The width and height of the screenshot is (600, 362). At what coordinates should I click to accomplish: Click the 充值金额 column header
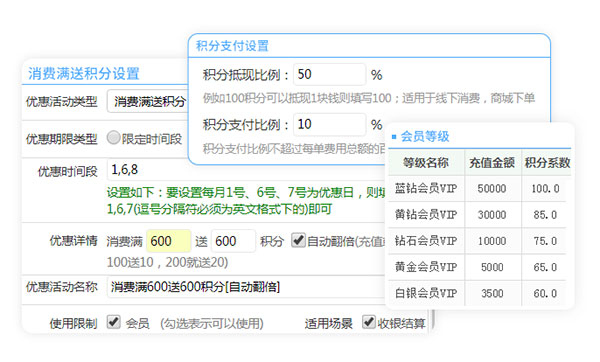tap(492, 163)
